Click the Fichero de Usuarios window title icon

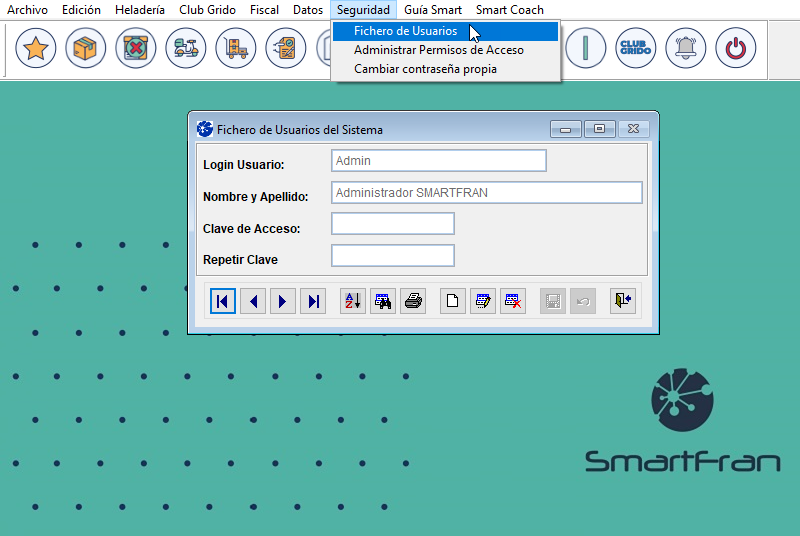(205, 129)
